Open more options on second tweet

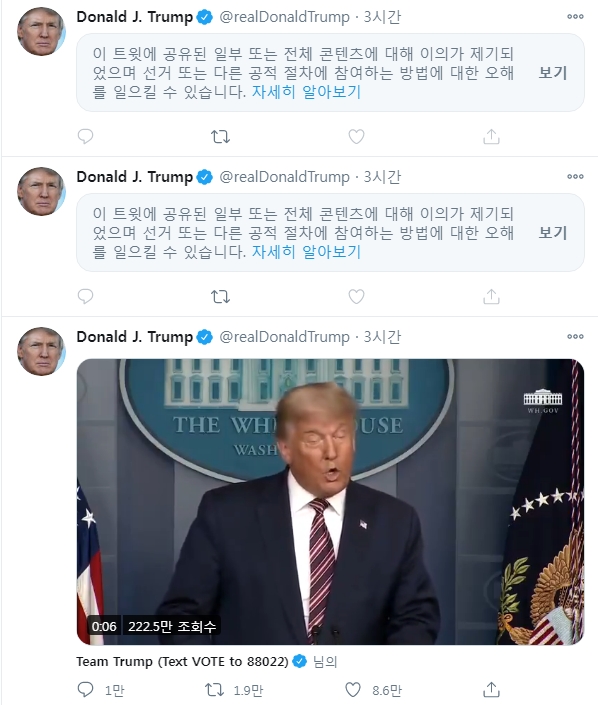click(575, 176)
